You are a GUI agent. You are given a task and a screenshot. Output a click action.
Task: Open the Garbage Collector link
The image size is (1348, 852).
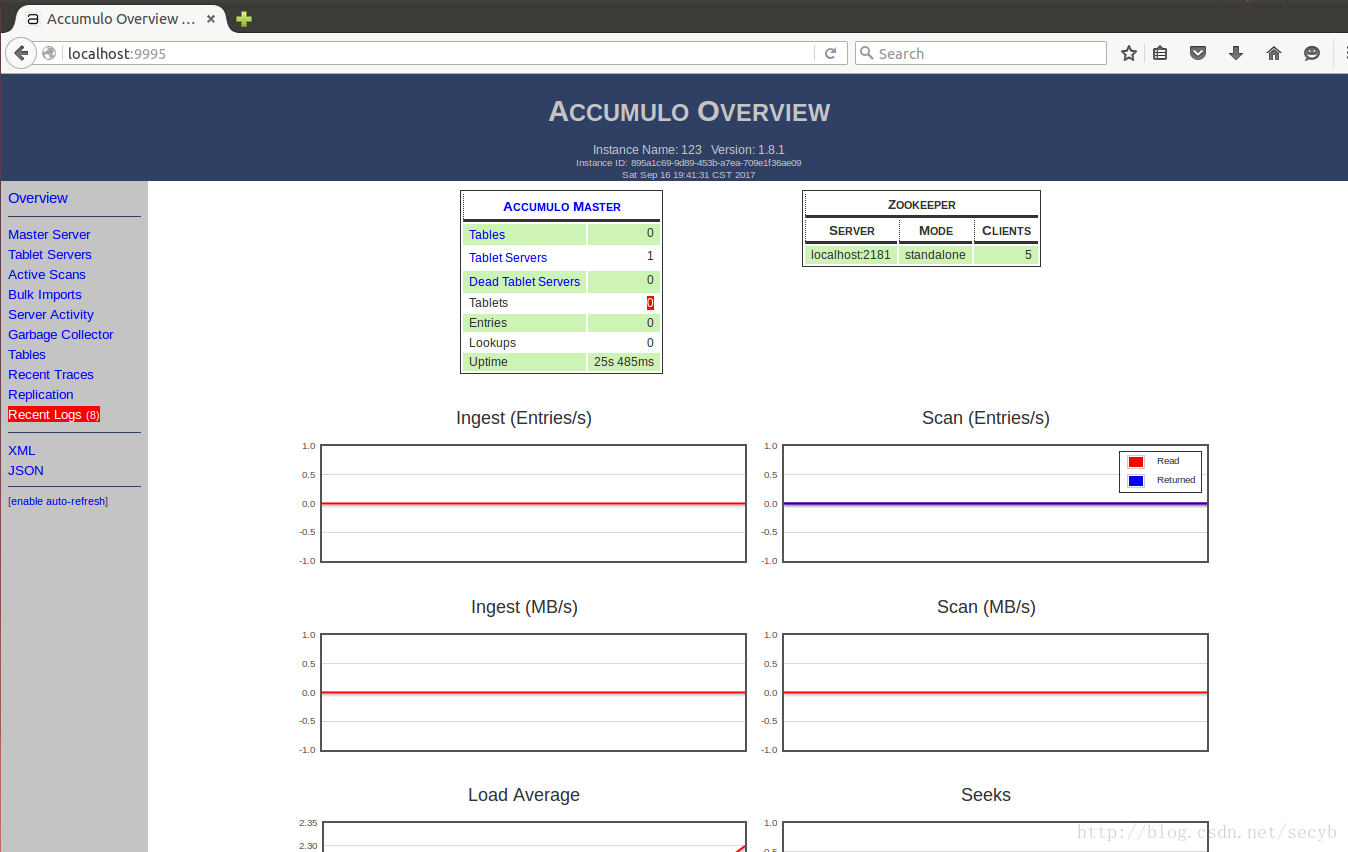tap(61, 334)
